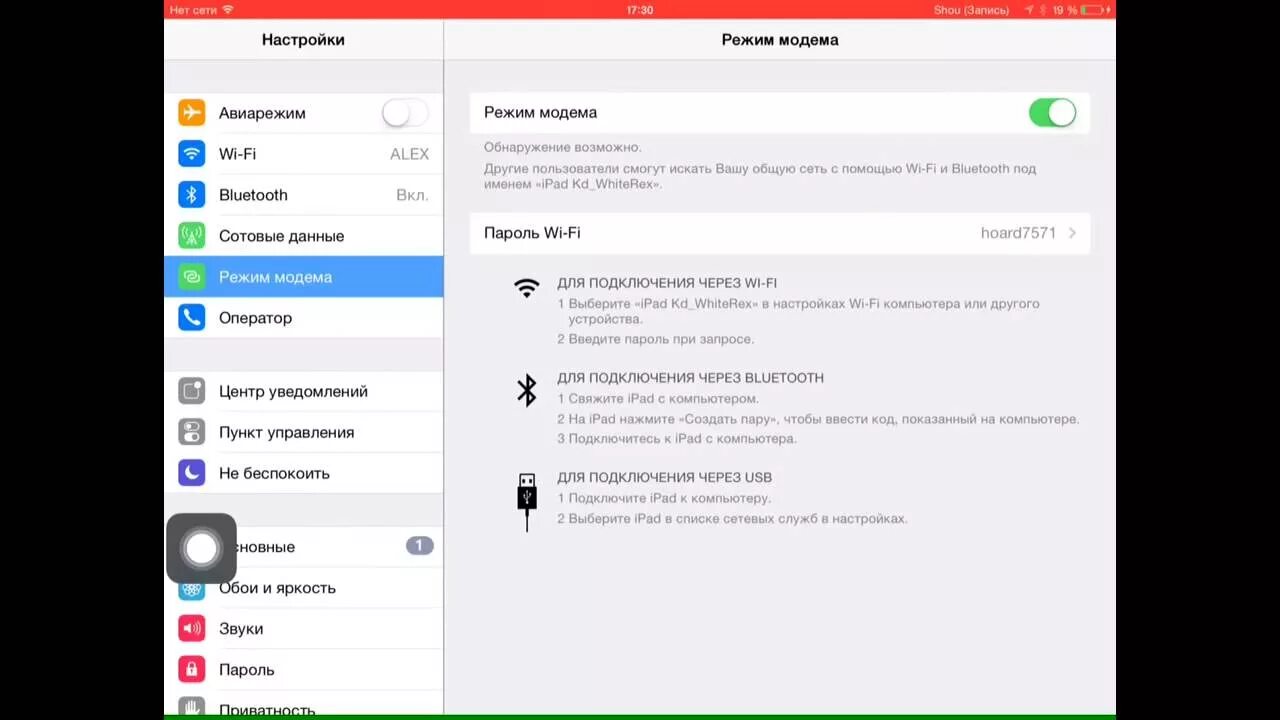Screen dimensions: 1280x720
Task: Tap the Wi-Fi connection instructions icon
Action: [x=526, y=288]
